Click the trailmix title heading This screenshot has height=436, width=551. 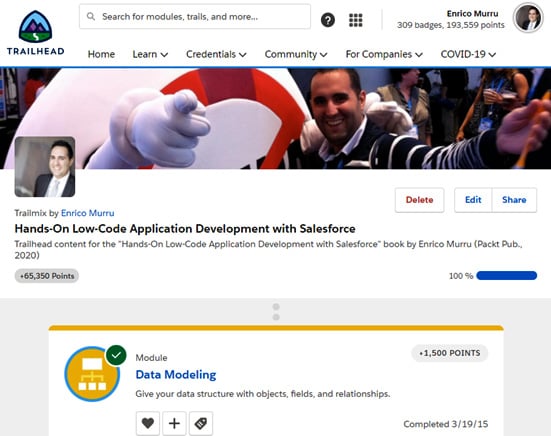click(185, 229)
